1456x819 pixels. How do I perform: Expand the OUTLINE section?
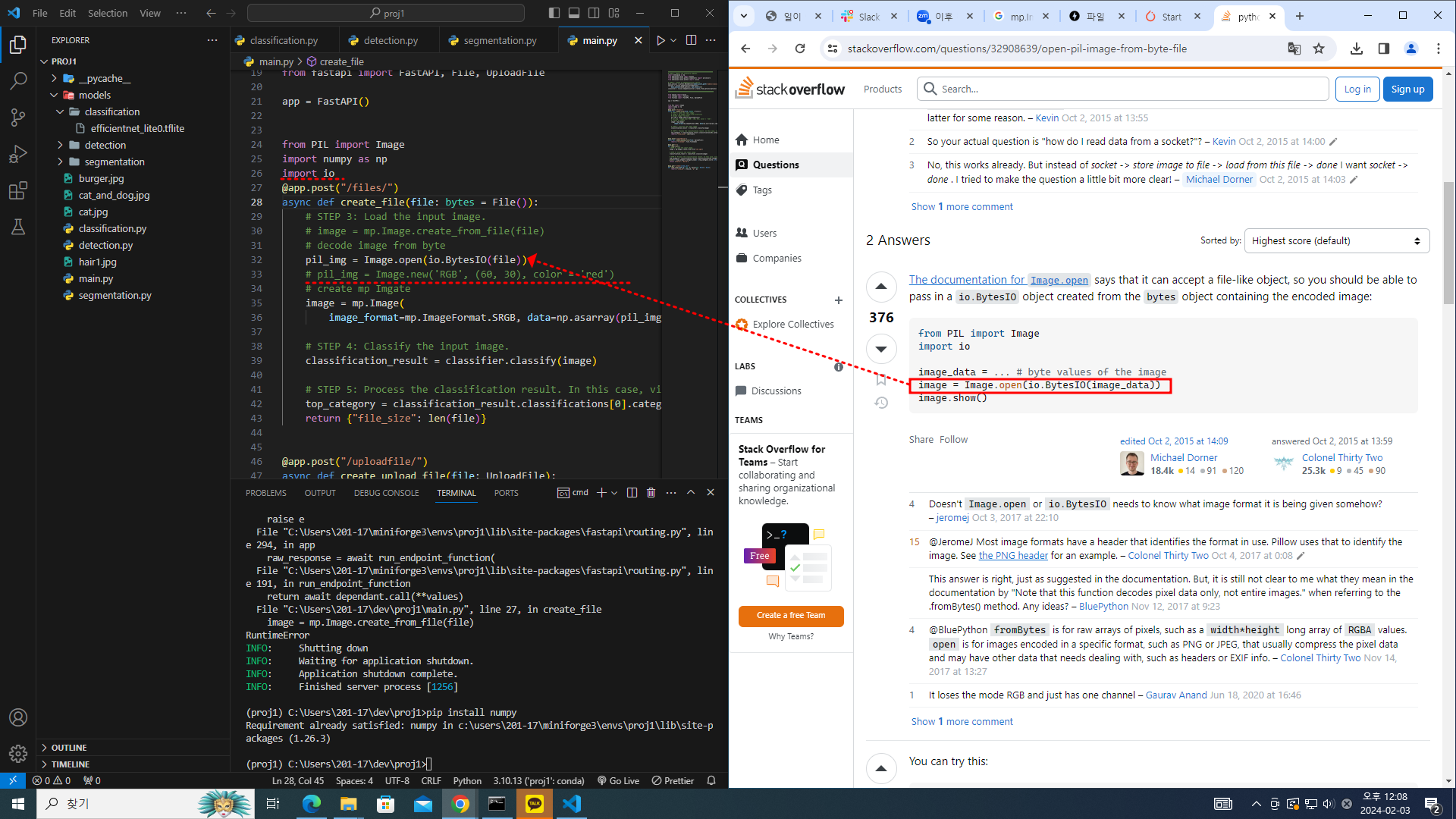pyautogui.click(x=68, y=748)
